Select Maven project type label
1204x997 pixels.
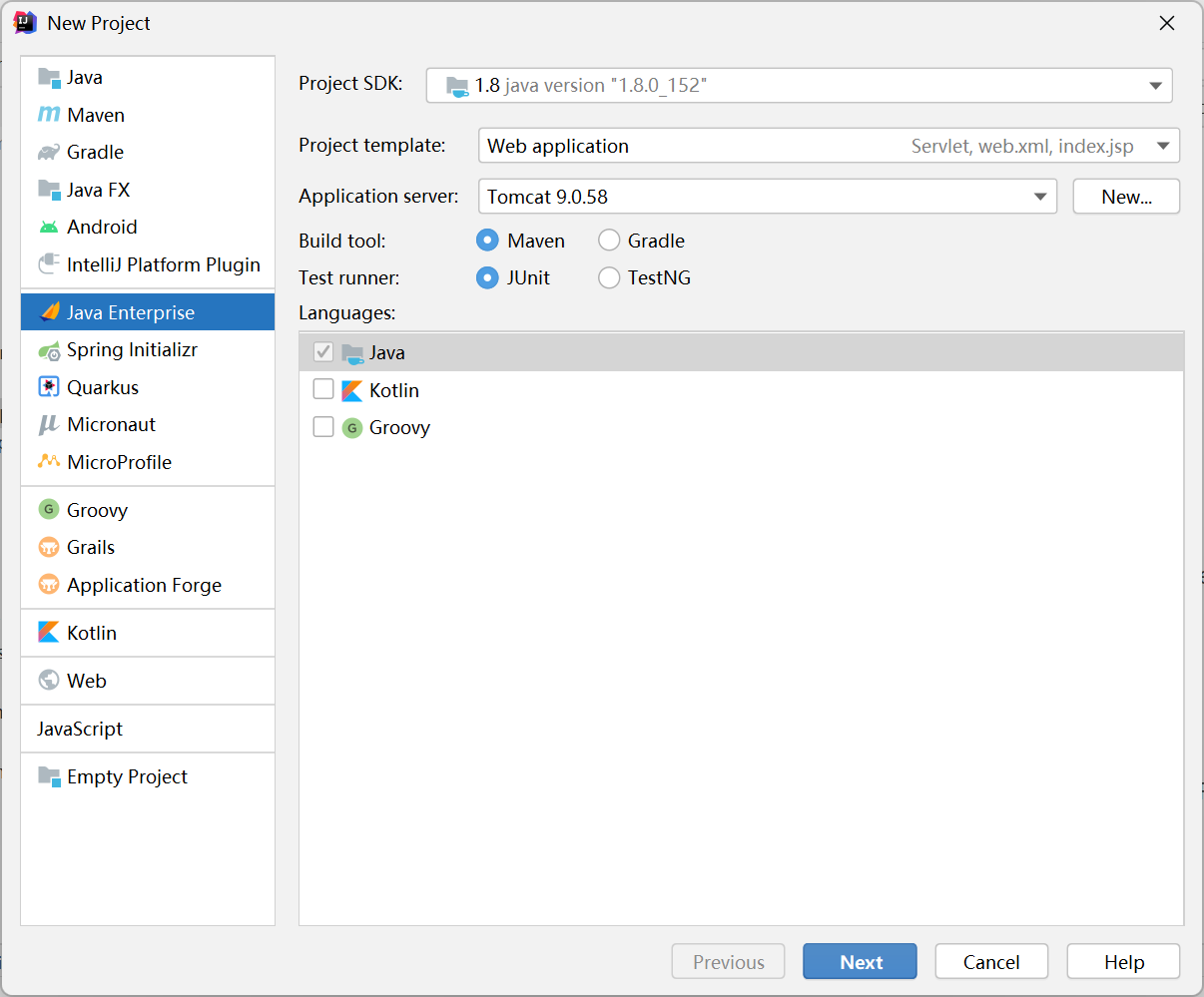click(96, 115)
